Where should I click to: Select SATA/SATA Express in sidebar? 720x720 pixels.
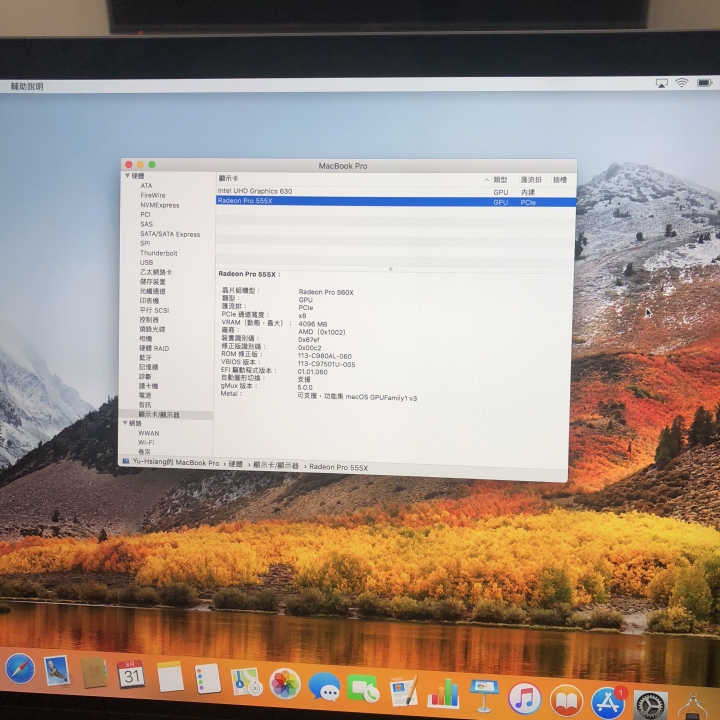click(170, 234)
